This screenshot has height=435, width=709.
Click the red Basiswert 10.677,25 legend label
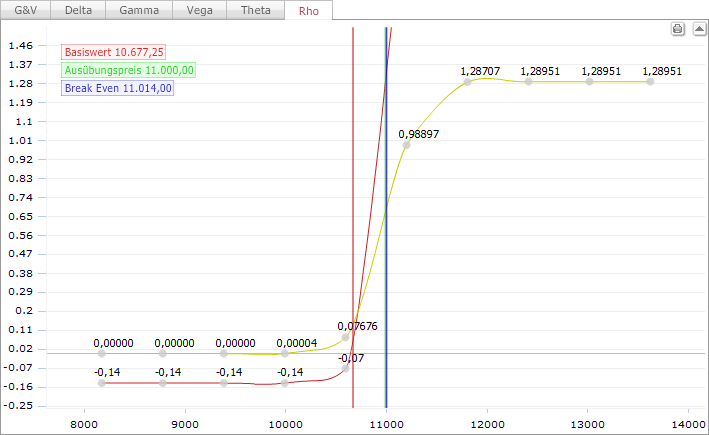(x=113, y=52)
